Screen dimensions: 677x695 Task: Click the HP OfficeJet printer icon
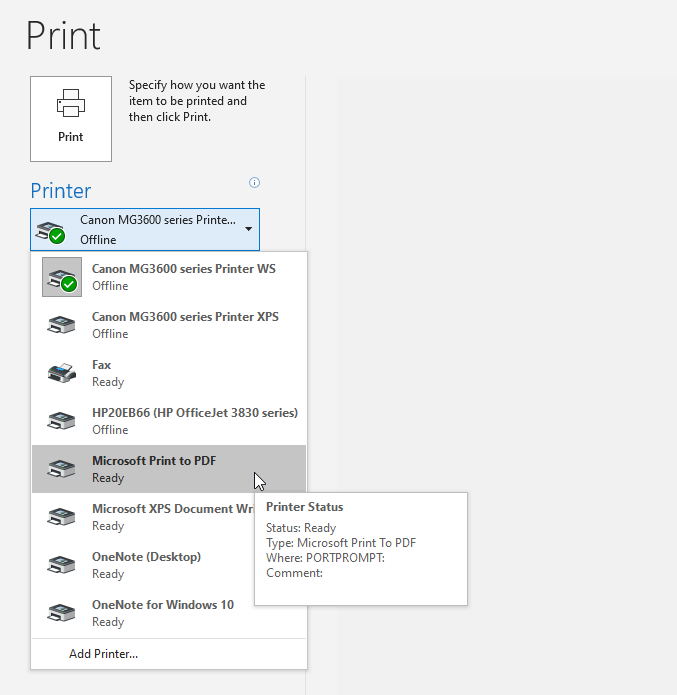62,421
